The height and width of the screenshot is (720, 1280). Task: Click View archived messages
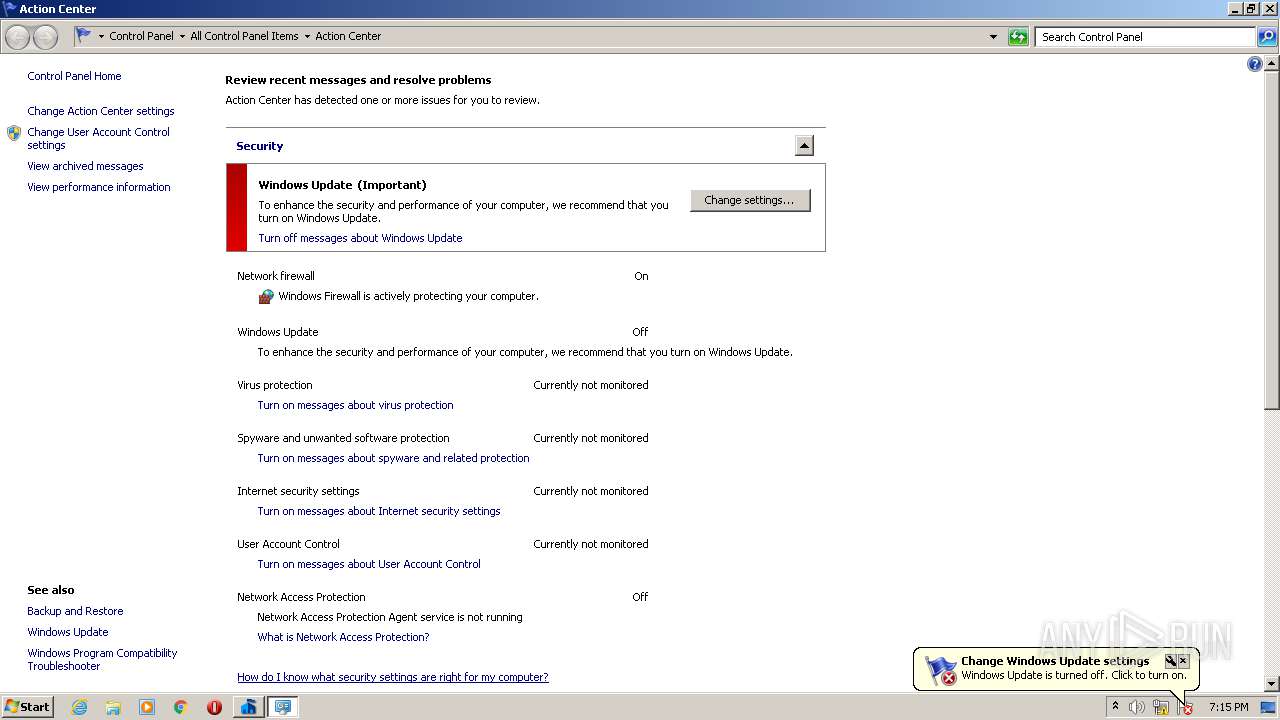coord(85,166)
